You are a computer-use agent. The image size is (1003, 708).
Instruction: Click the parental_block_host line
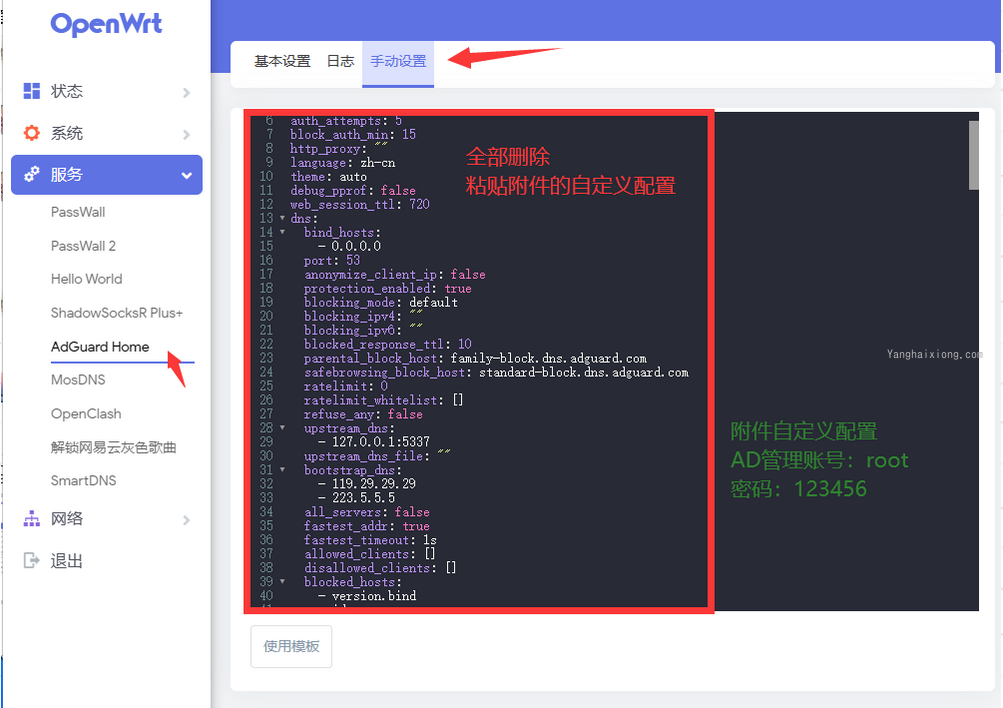[475, 358]
